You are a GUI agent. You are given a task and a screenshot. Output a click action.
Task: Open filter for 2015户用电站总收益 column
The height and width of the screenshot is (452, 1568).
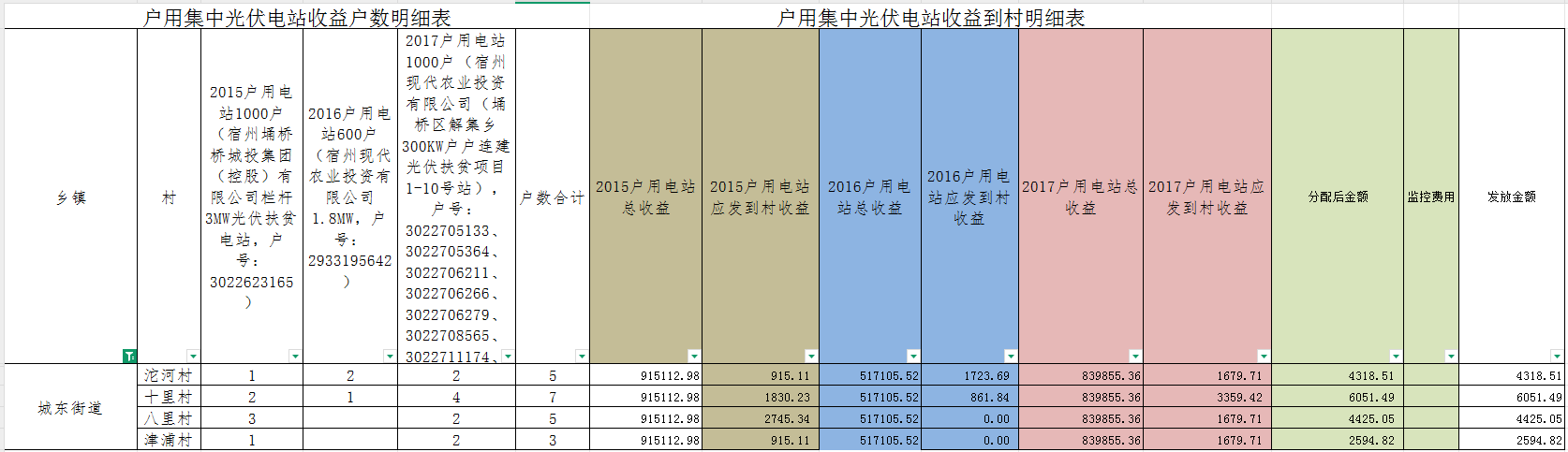(x=694, y=357)
